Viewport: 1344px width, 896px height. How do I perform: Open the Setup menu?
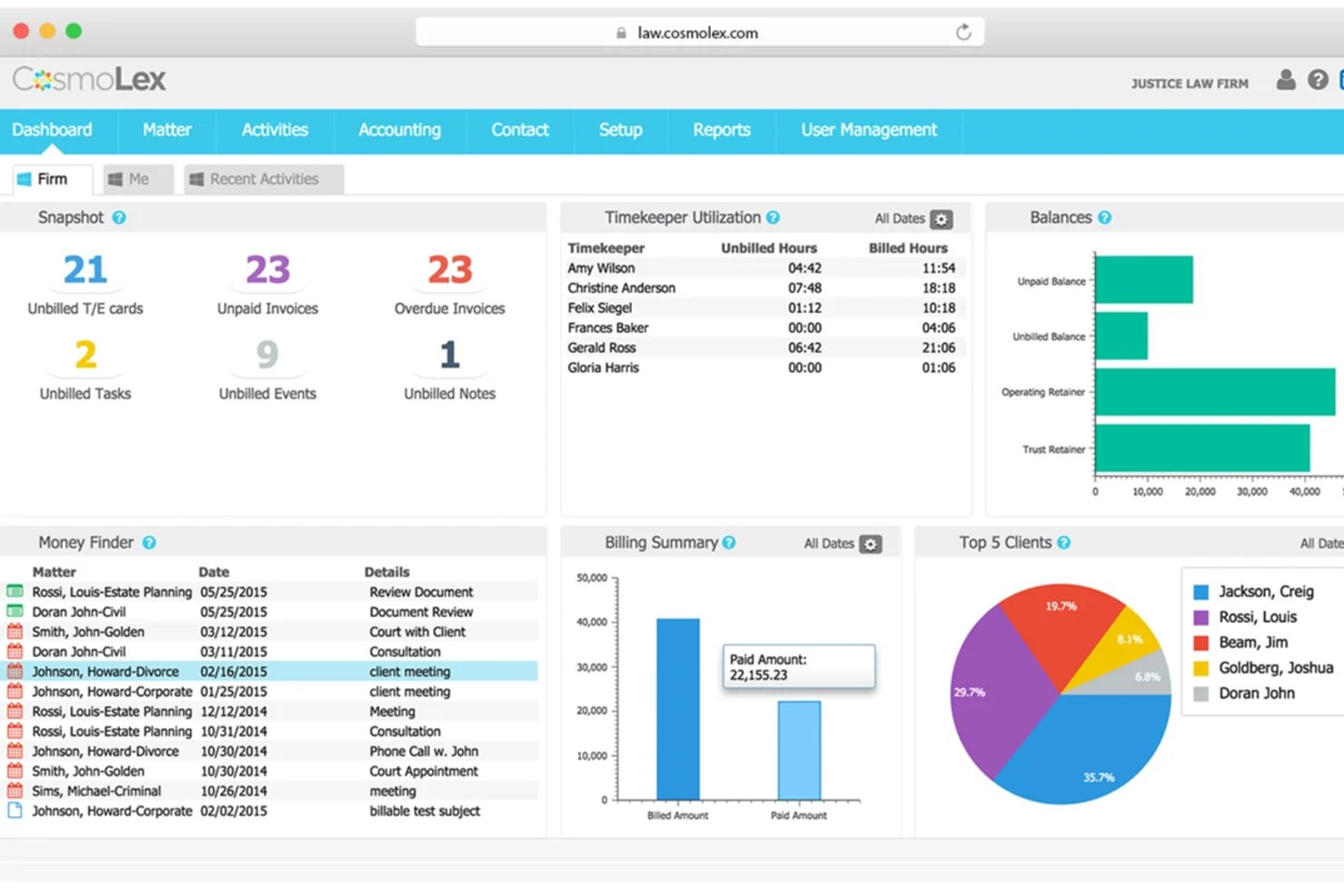point(621,130)
